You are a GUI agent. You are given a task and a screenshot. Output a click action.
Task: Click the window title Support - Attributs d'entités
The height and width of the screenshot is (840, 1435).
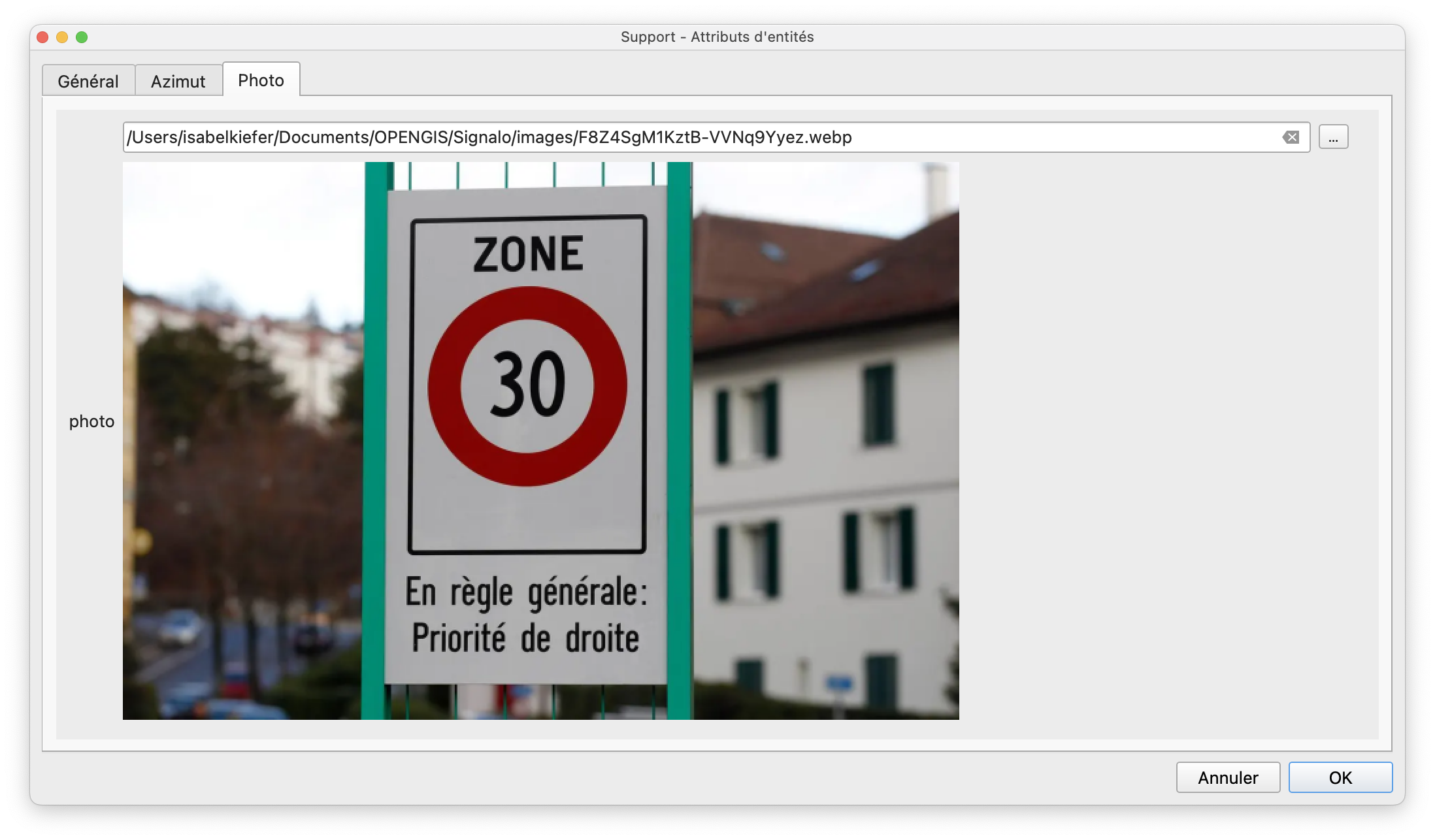pyautogui.click(x=717, y=37)
